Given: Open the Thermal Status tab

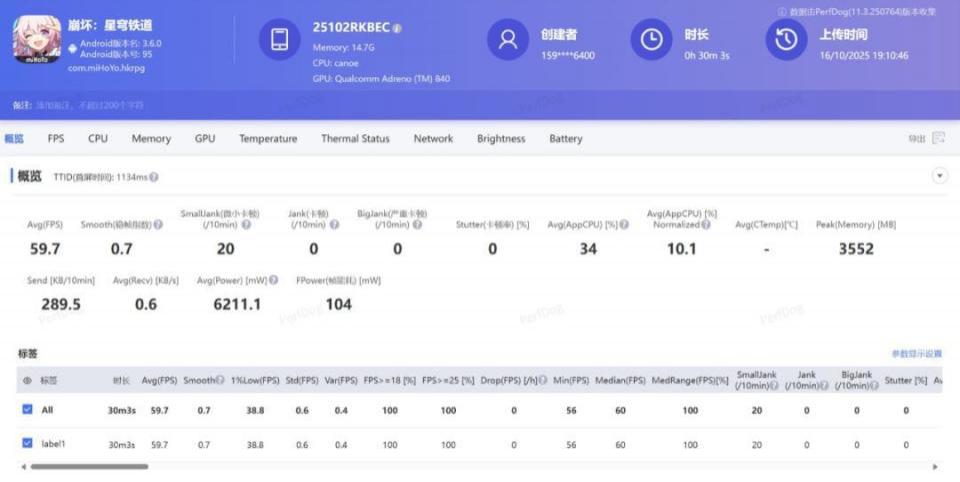Looking at the screenshot, I should [x=355, y=139].
